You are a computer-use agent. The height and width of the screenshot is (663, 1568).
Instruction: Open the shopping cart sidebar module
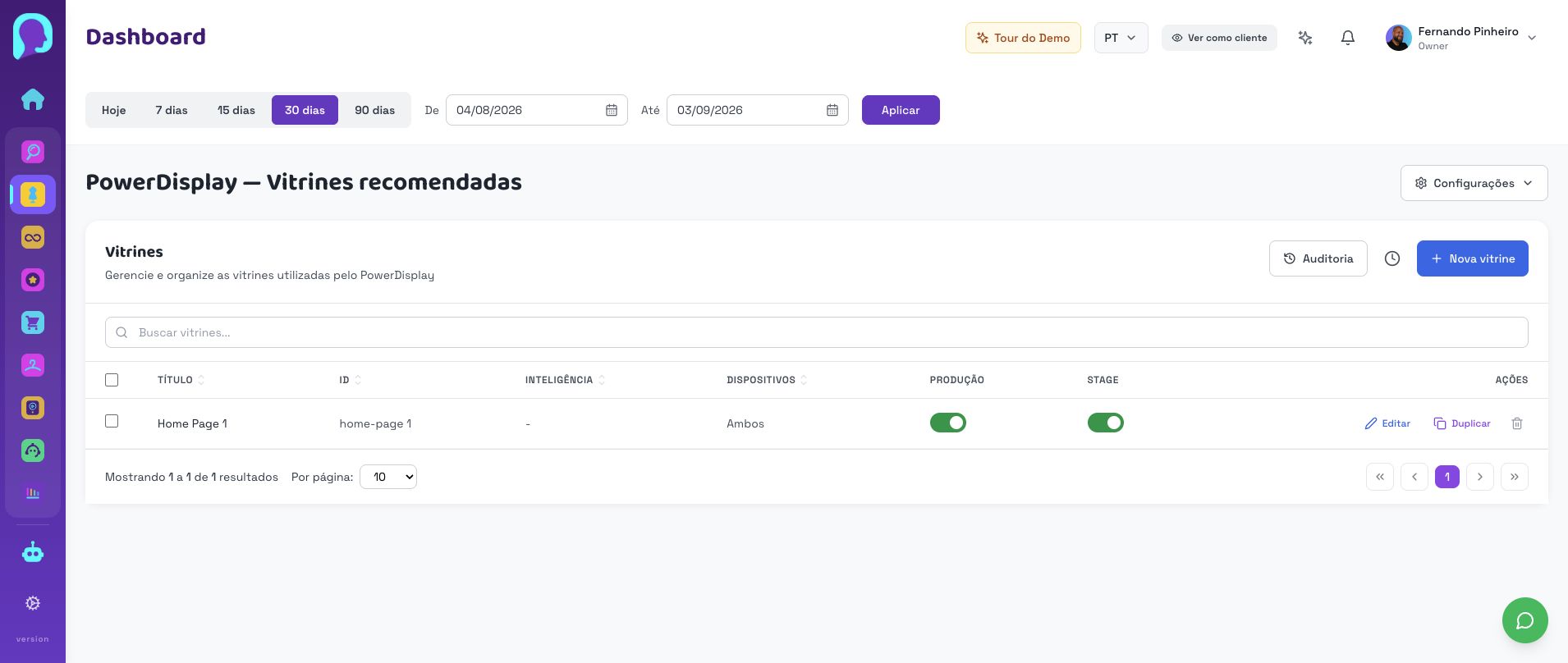[x=33, y=322]
